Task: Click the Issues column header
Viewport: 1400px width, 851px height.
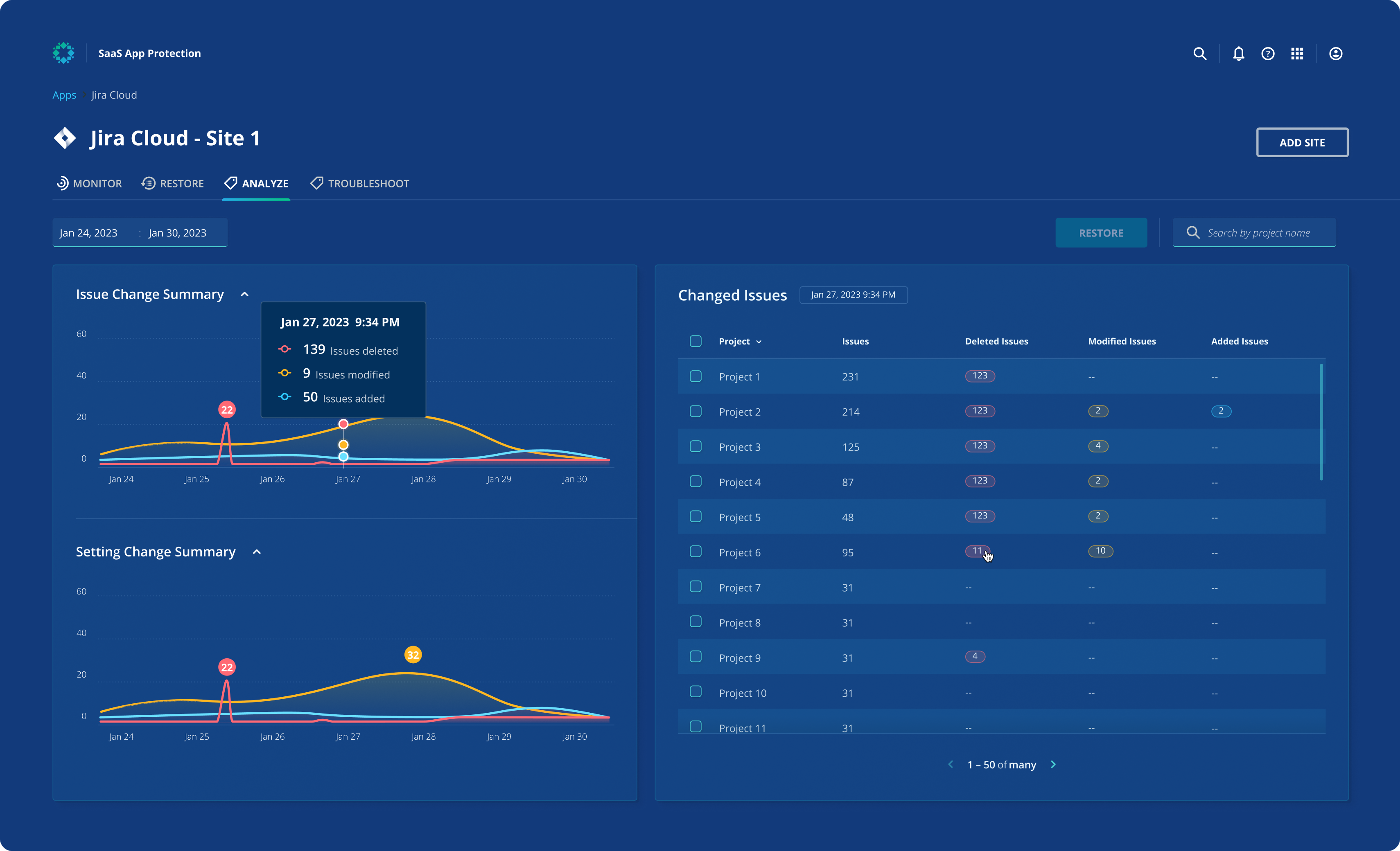Action: pyautogui.click(x=855, y=341)
